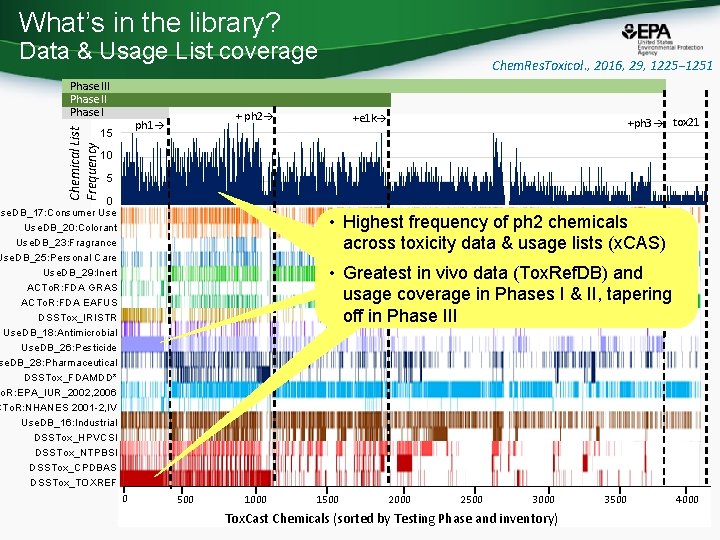
Task: Click the 'NHANES 2001-2,IV' row label
Action: [59, 407]
